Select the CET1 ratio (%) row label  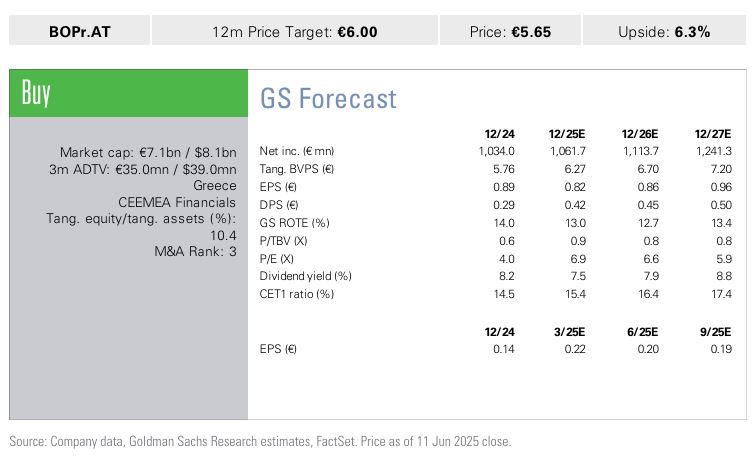pos(296,294)
